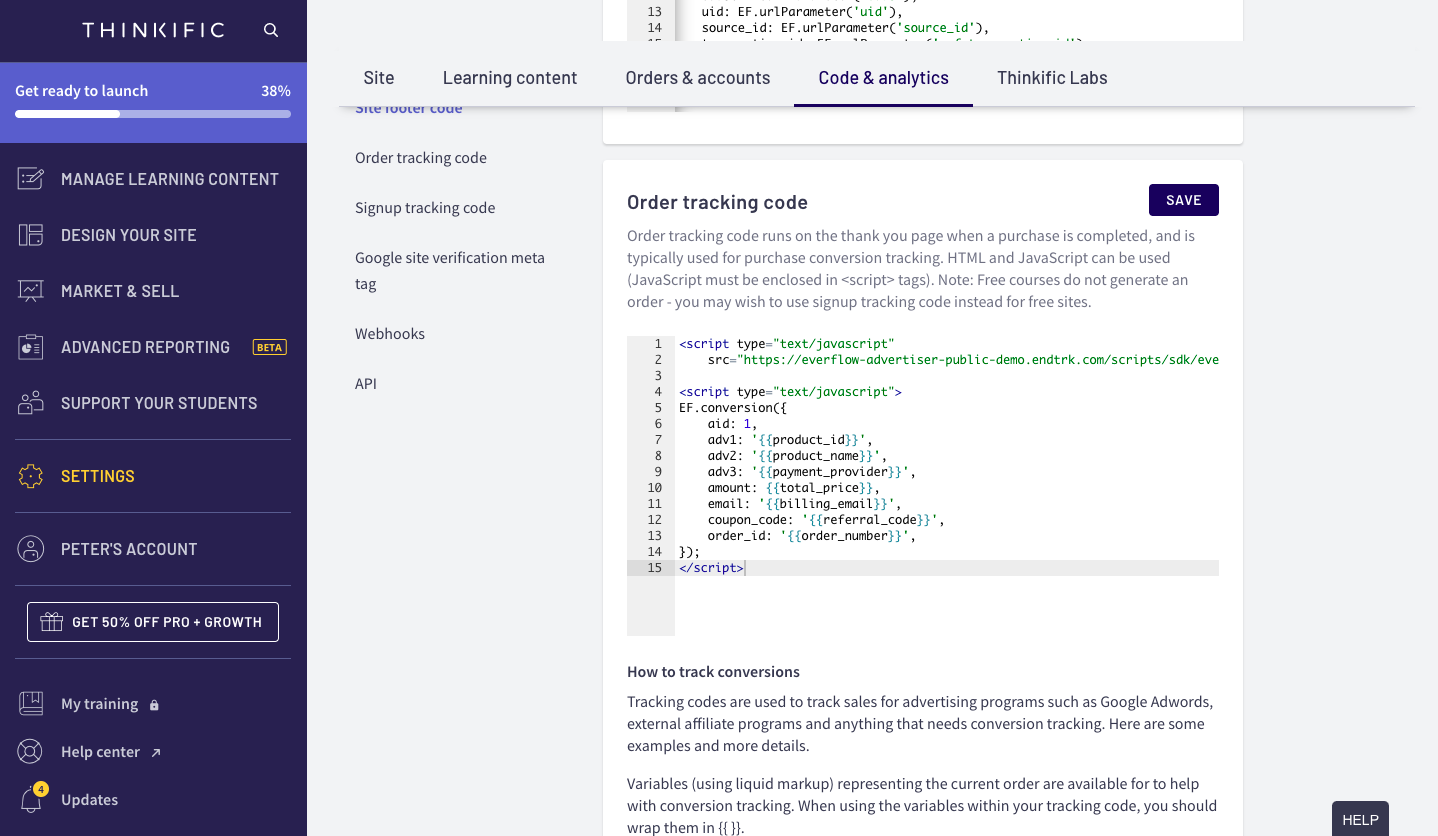Click the Manage Learning Content icon

[31, 179]
